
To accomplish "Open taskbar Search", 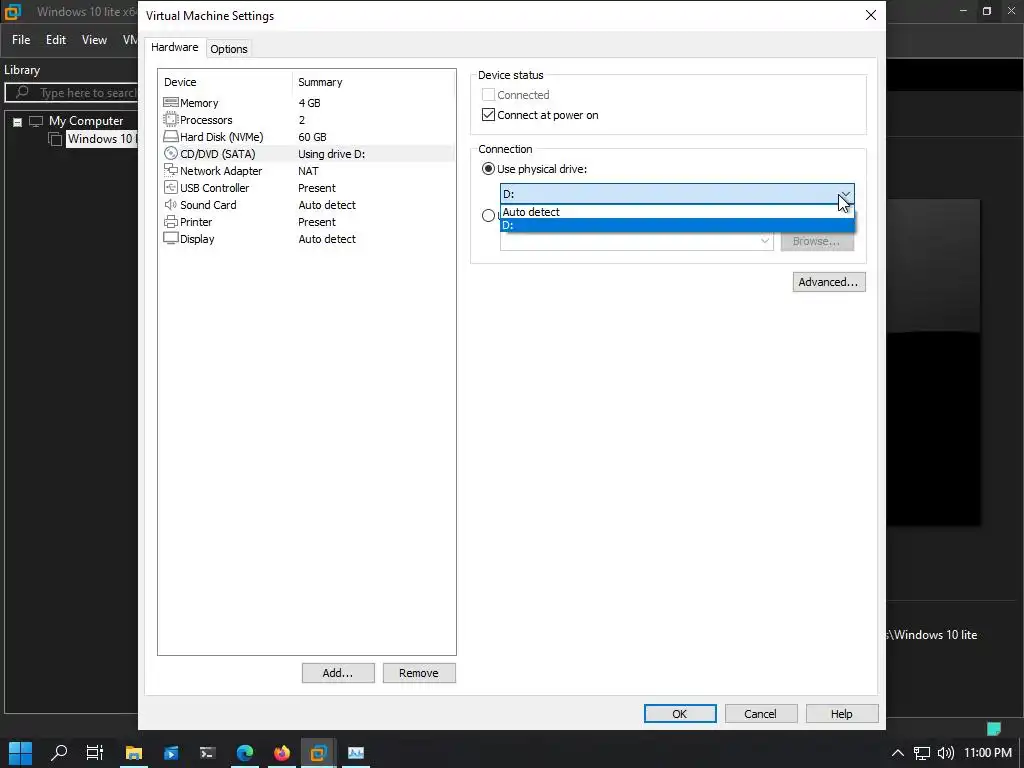I will [59, 752].
